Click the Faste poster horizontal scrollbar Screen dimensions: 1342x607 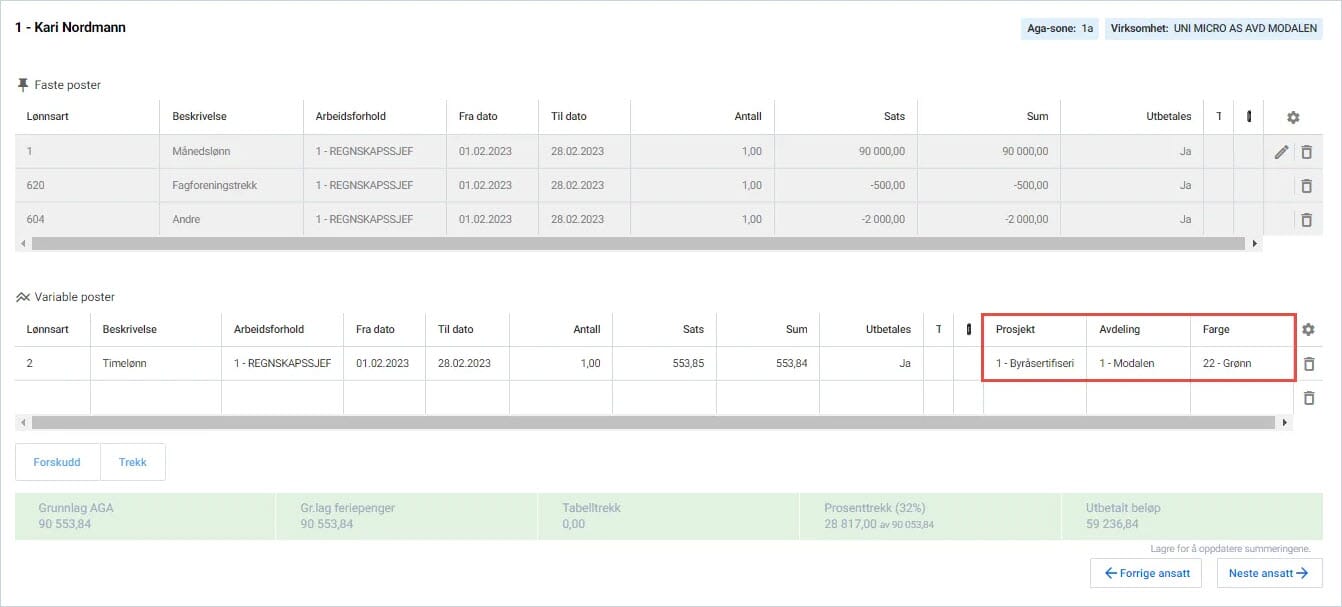(638, 243)
